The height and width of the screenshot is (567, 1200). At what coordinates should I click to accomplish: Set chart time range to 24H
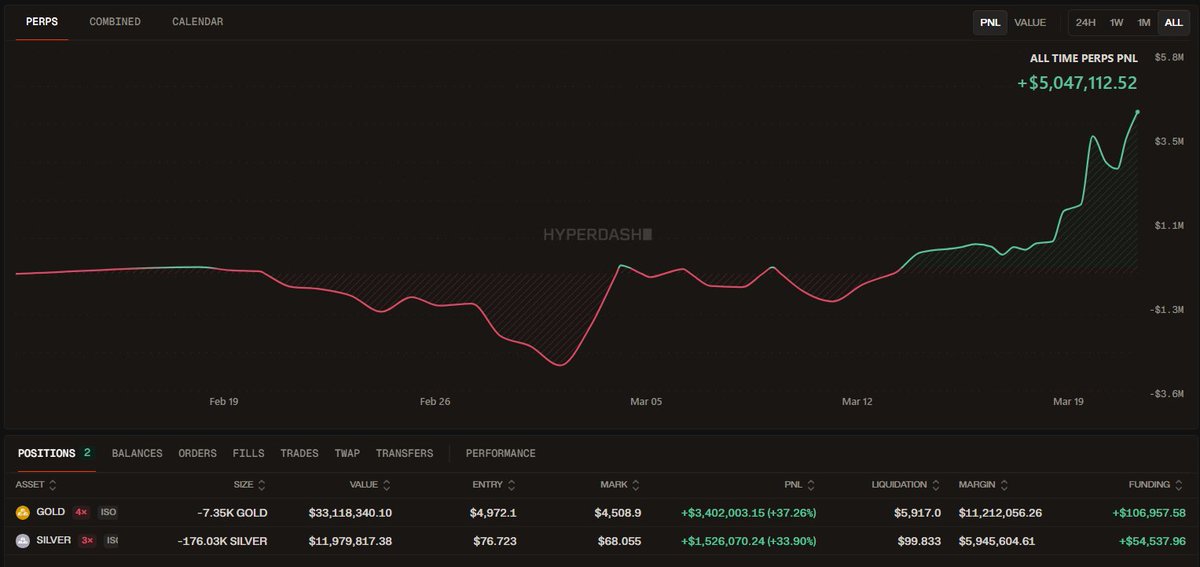pyautogui.click(x=1085, y=22)
